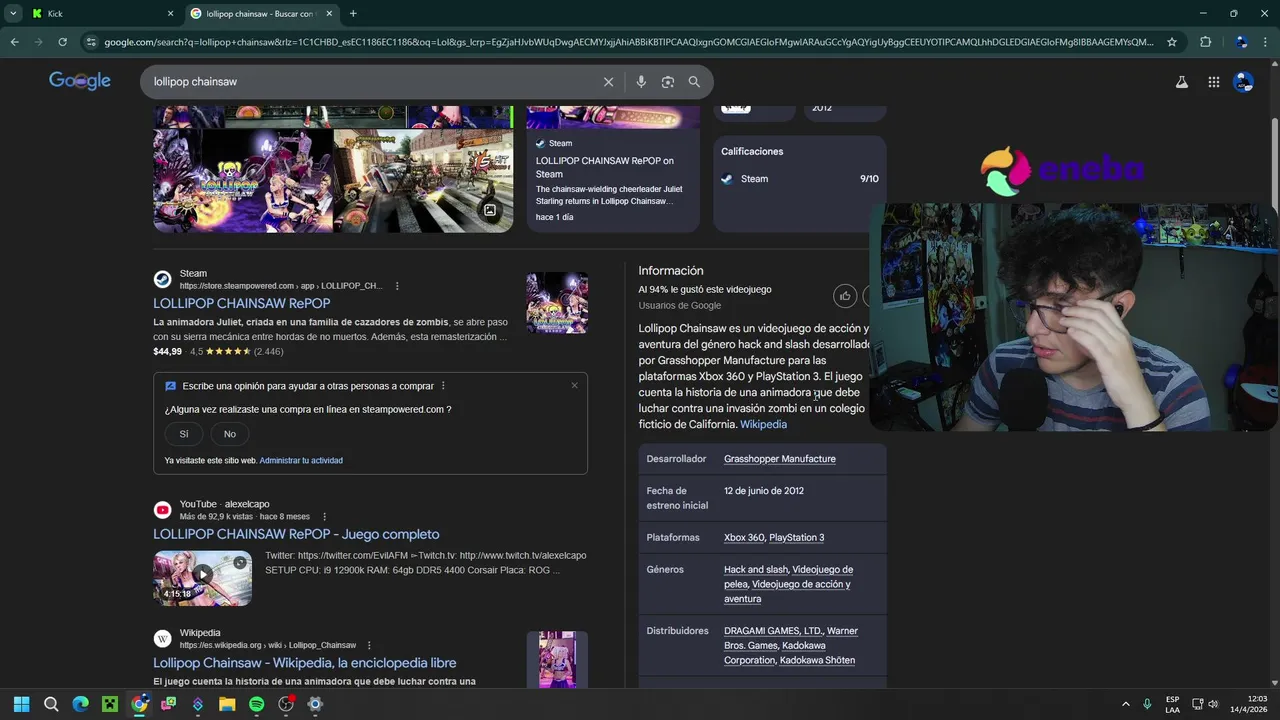This screenshot has height=720, width=1280.
Task: Launch Microsoft Edge from the taskbar
Action: pos(80,704)
